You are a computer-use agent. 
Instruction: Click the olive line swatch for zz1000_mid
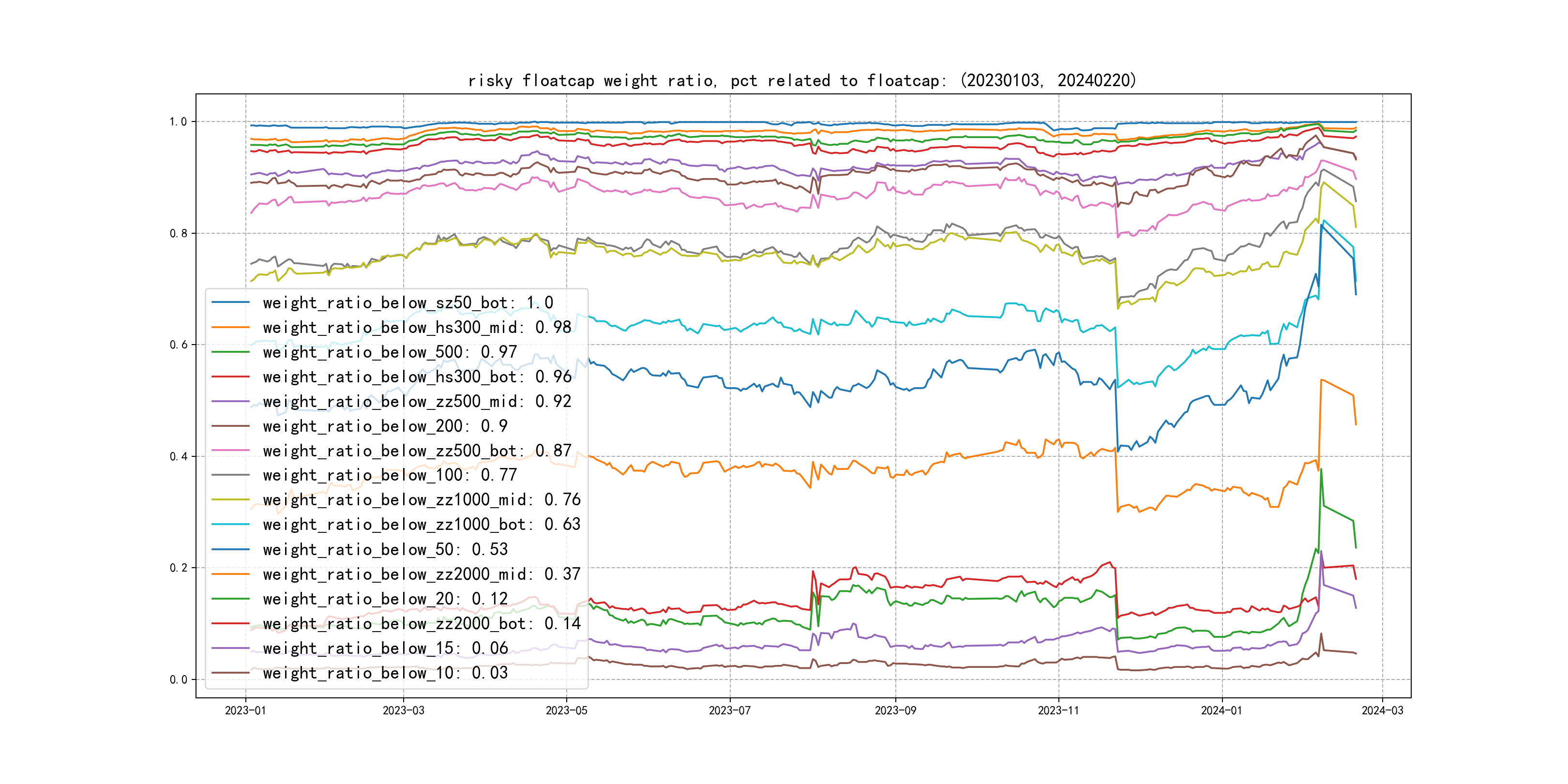230,500
